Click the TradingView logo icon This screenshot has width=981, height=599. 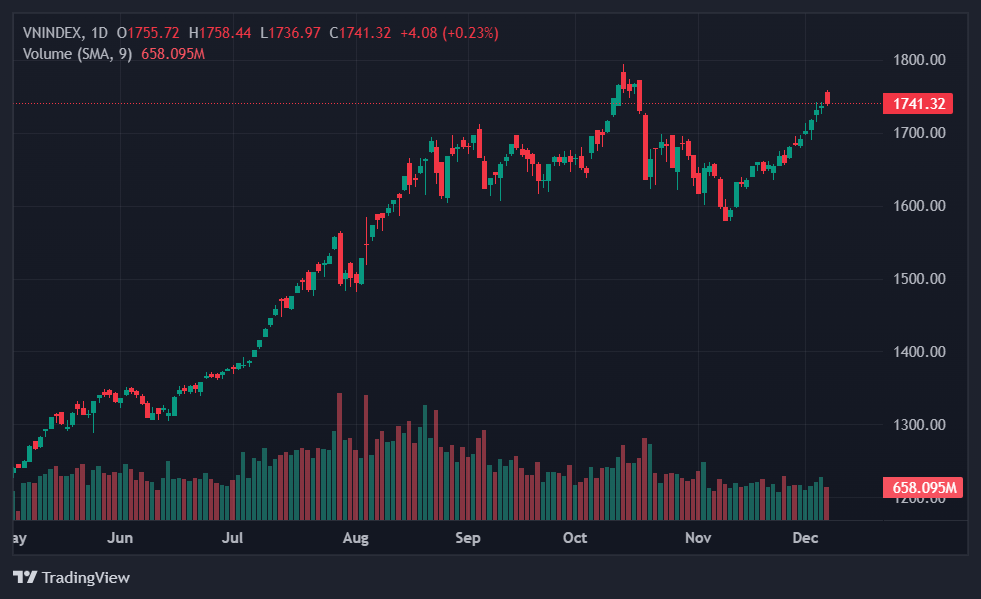25,578
